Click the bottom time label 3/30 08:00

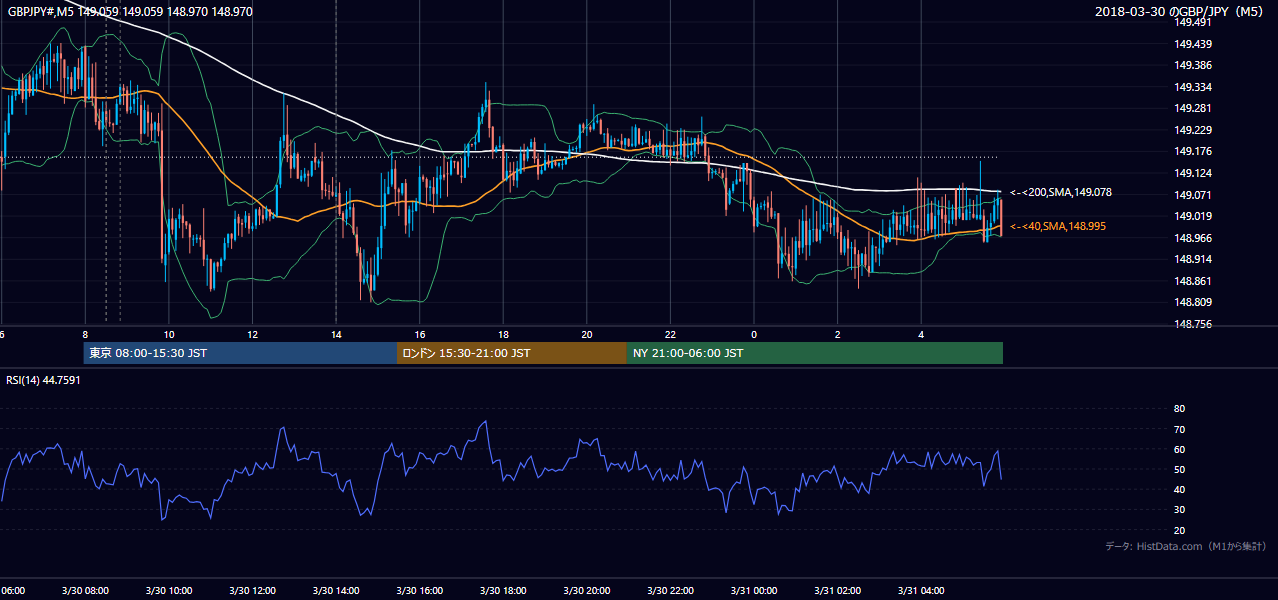pos(85,591)
